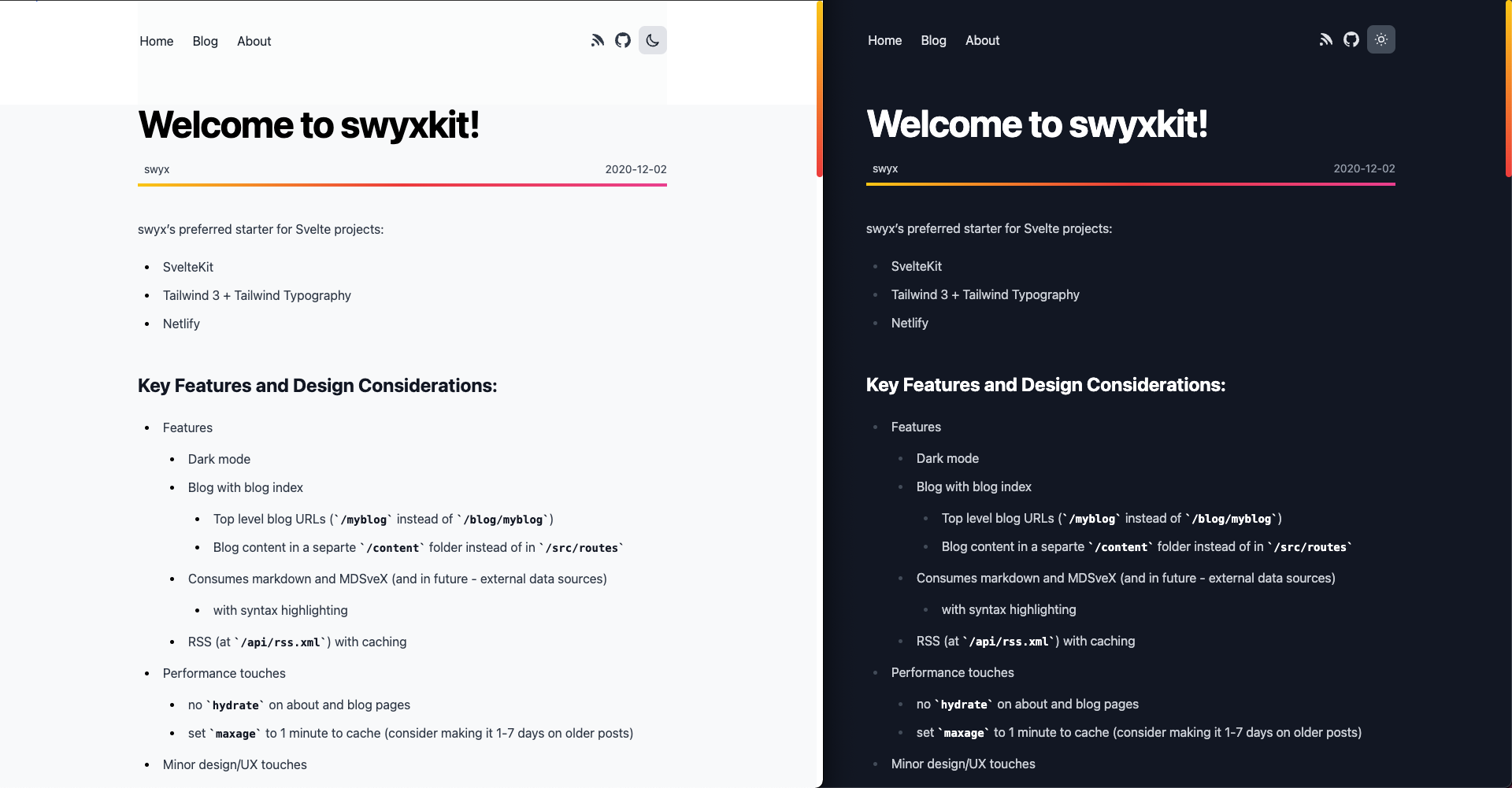Click "/api/rss.xml" code in light window
Viewport: 1512px width, 788px height.
tap(280, 642)
